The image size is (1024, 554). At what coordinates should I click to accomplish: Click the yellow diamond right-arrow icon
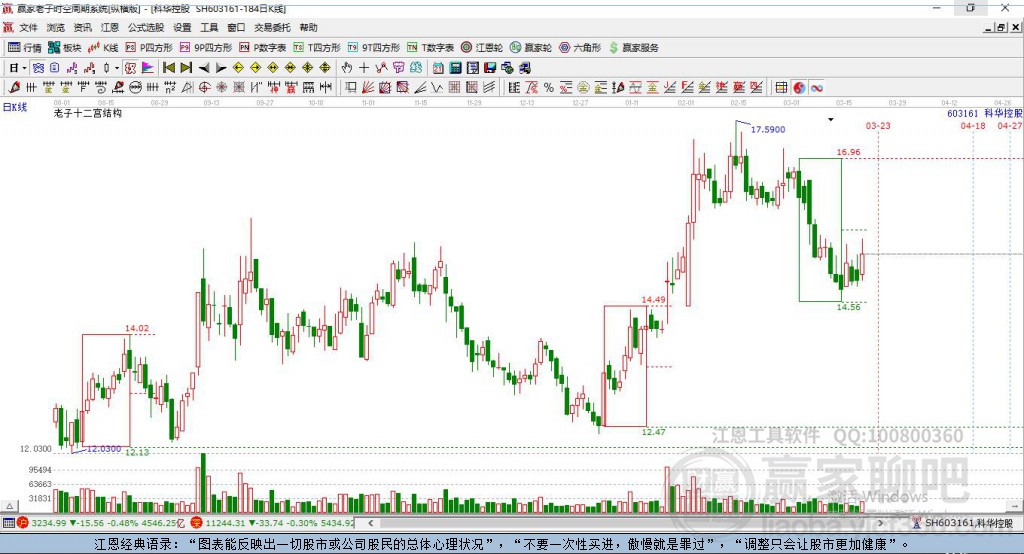coord(255,68)
